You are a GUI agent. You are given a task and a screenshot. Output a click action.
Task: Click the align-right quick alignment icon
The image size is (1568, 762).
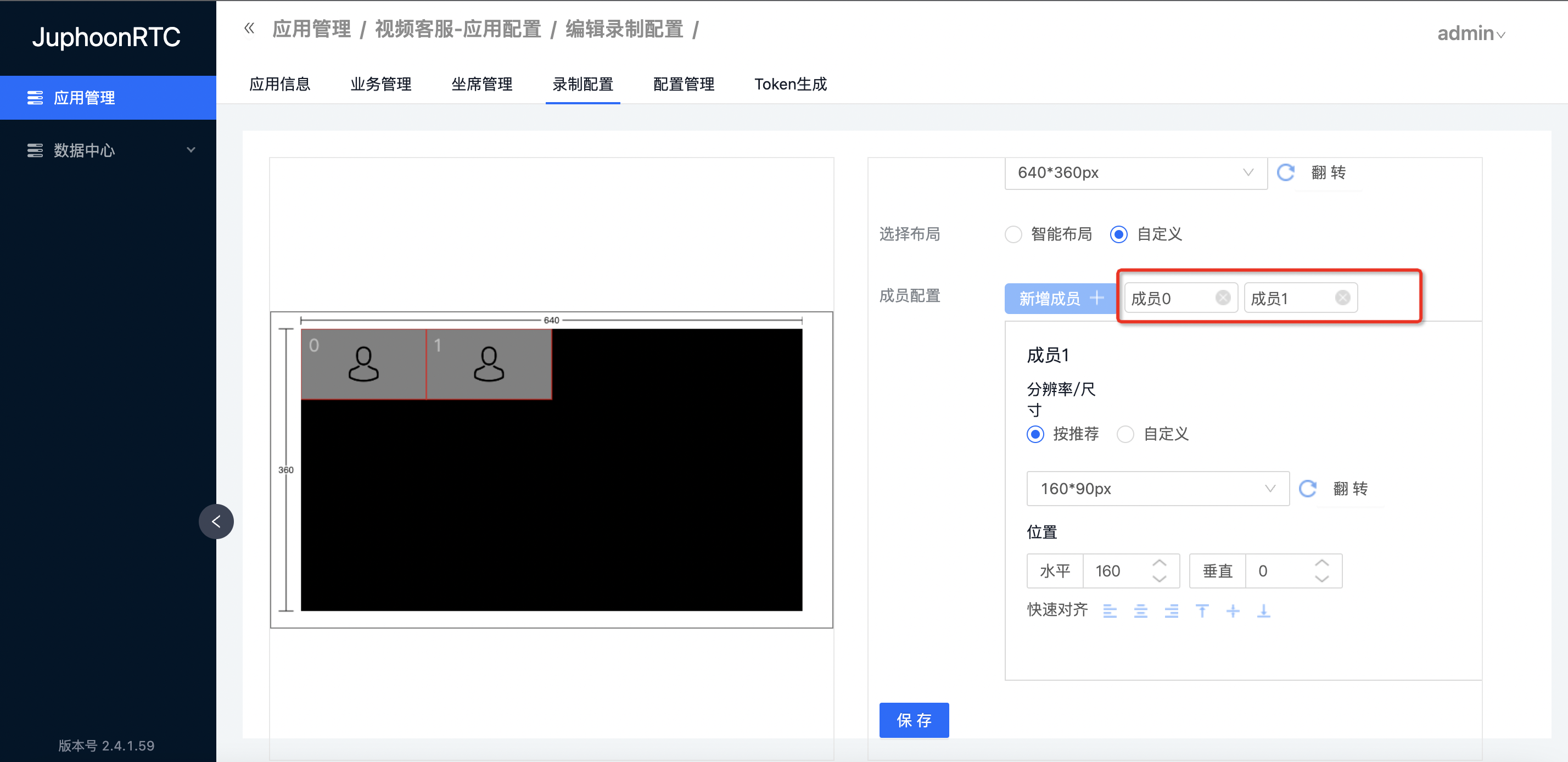coord(1171,611)
